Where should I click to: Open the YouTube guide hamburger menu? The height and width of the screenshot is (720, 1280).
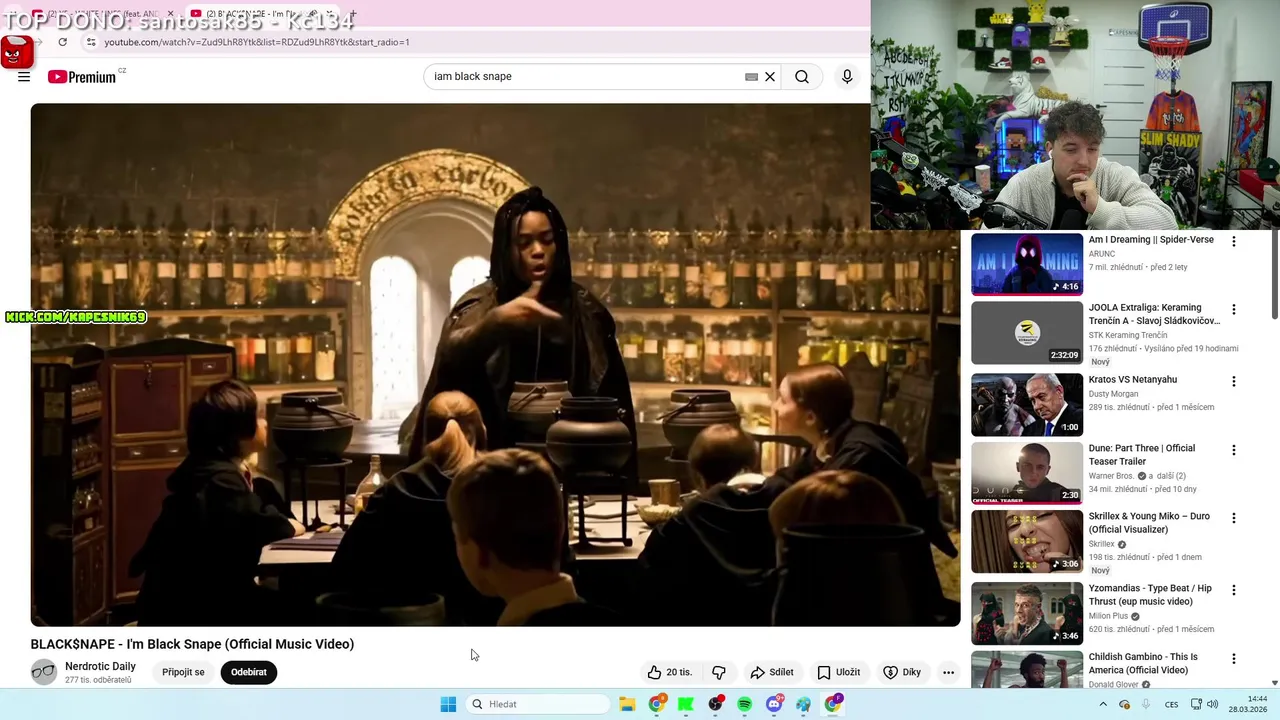24,77
